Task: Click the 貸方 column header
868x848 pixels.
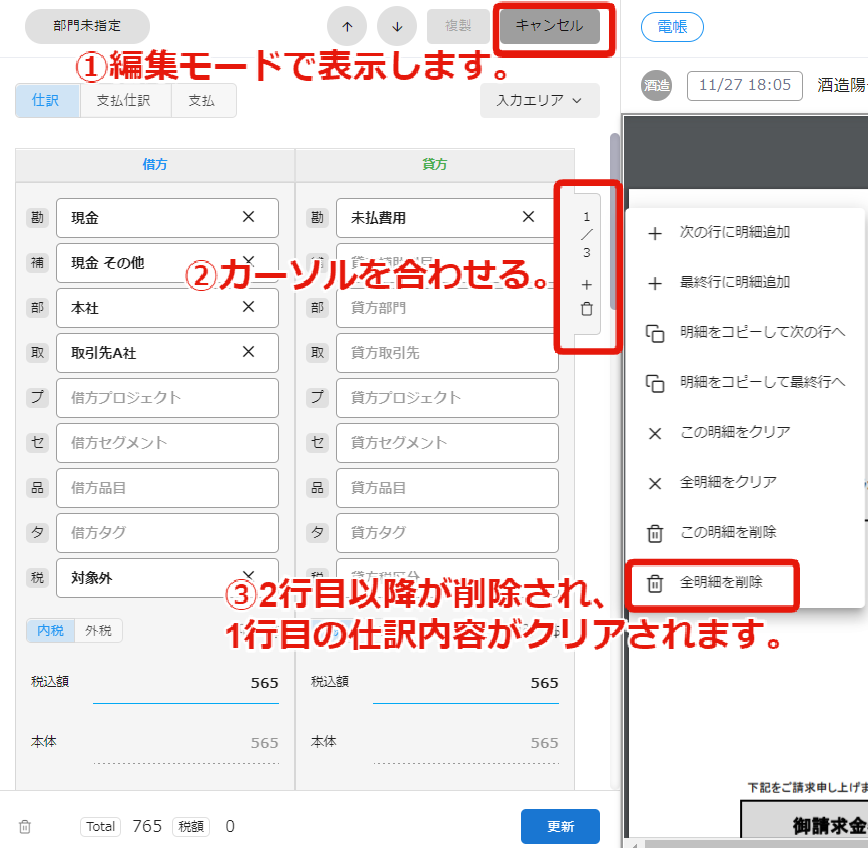Action: pos(435,164)
